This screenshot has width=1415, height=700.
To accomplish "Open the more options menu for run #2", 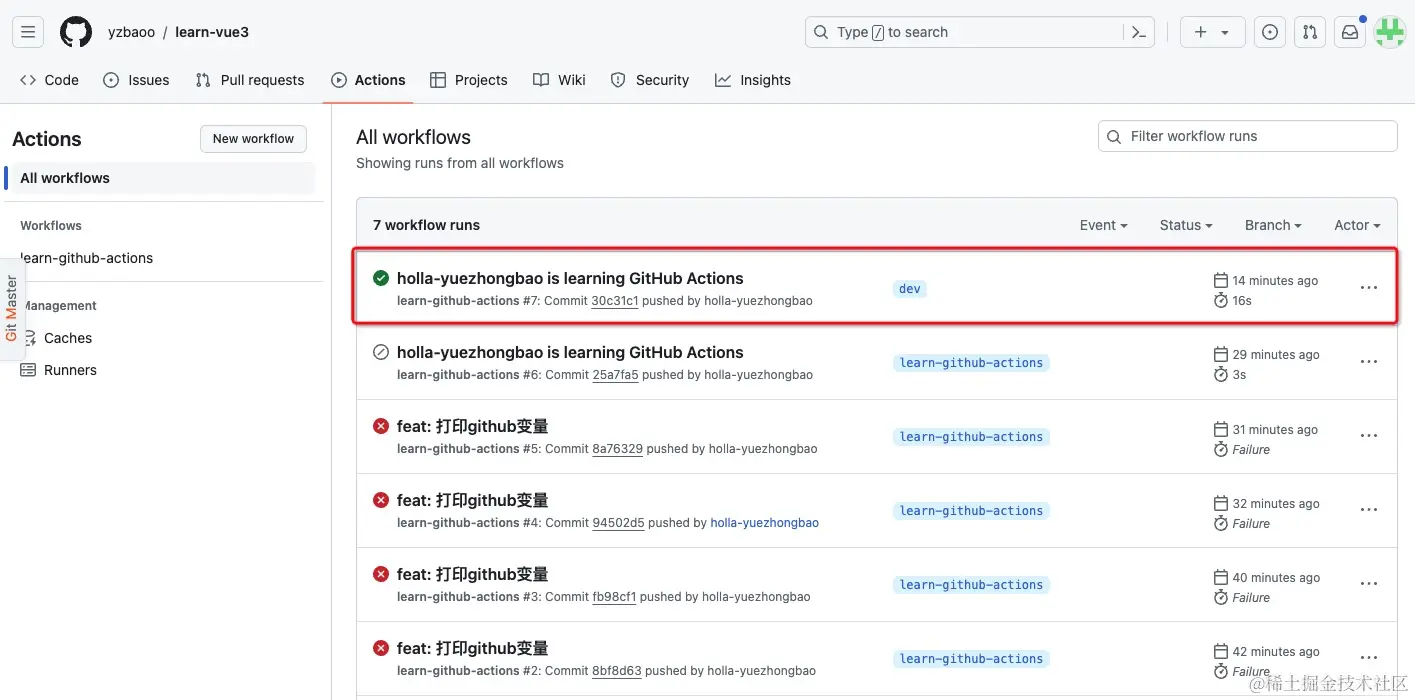I will [1369, 658].
